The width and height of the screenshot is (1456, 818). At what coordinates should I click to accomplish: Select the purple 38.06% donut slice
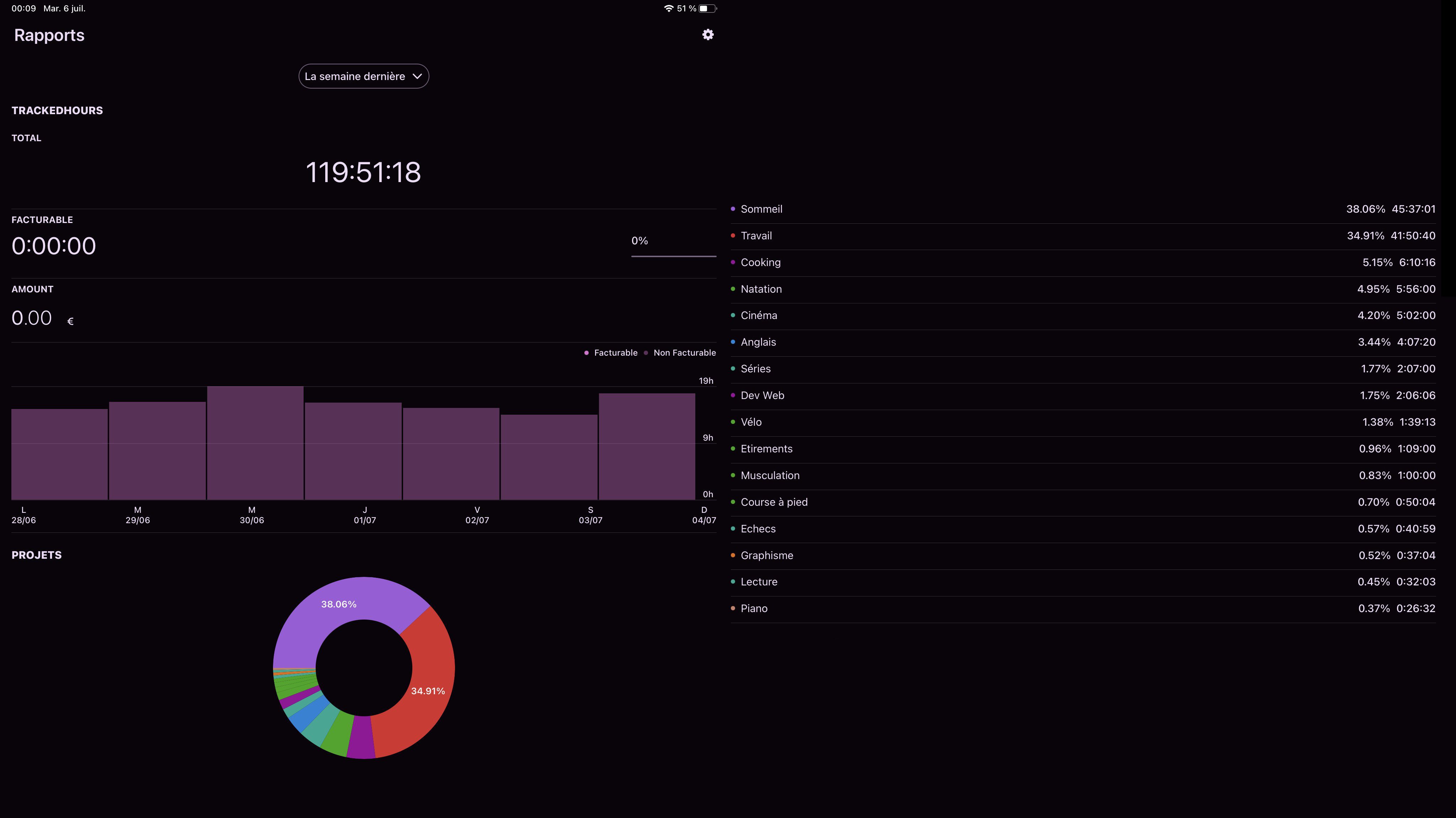coord(339,604)
